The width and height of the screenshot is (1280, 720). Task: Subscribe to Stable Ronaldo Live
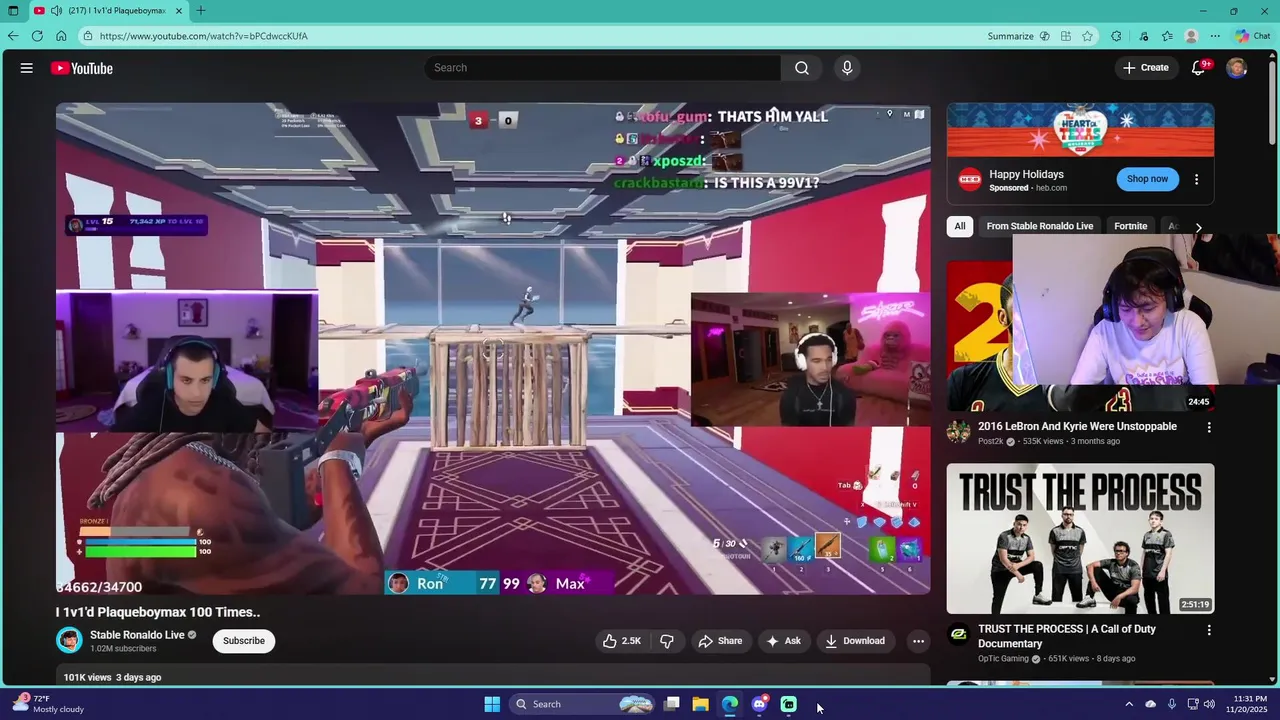244,641
